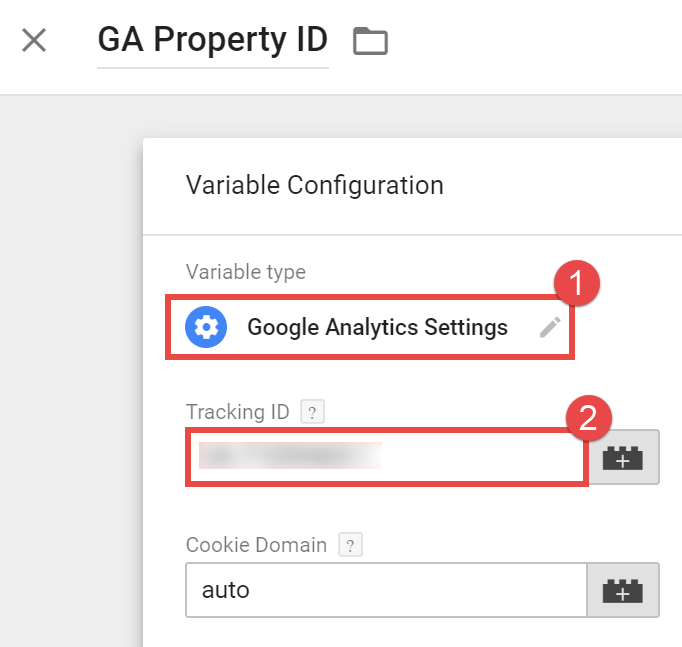Click the Variable Configuration heading
The image size is (682, 647).
coord(314,185)
